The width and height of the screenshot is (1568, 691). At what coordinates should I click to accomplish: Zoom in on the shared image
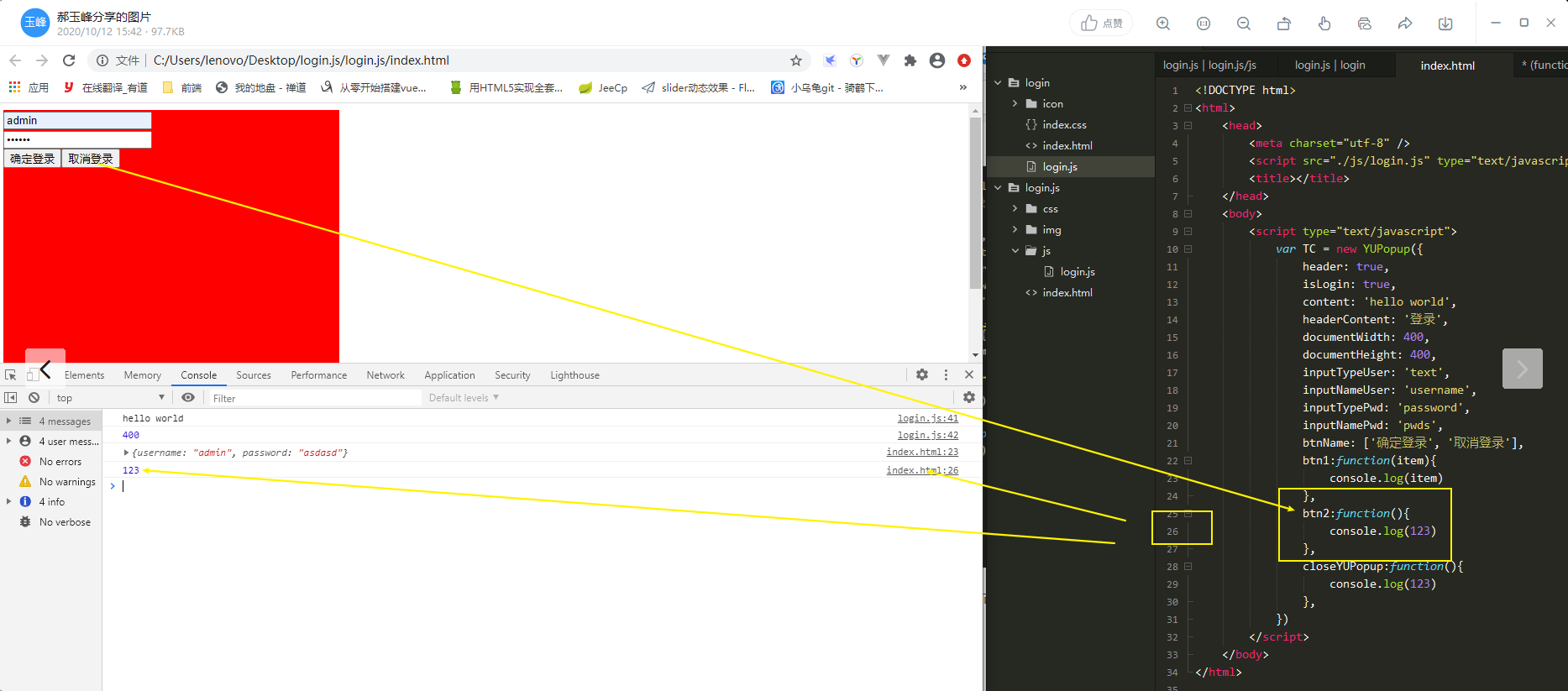pos(1163,24)
